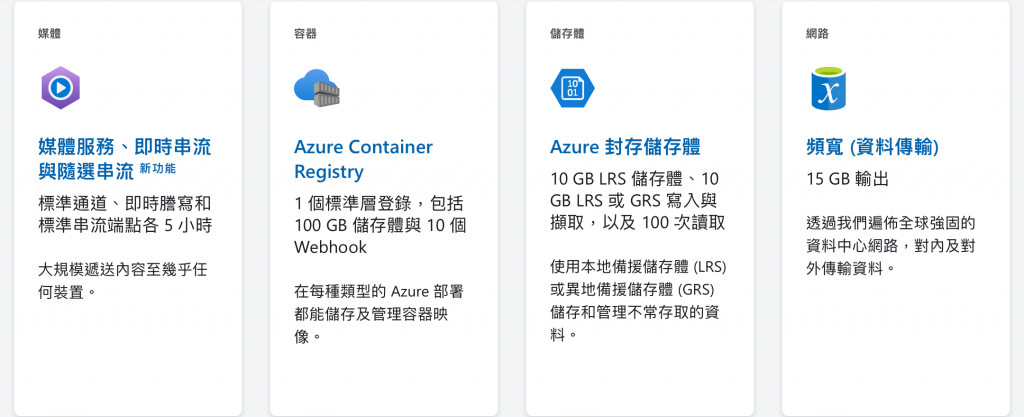Click the 新功能 badge on the media card

pyautogui.click(x=164, y=168)
